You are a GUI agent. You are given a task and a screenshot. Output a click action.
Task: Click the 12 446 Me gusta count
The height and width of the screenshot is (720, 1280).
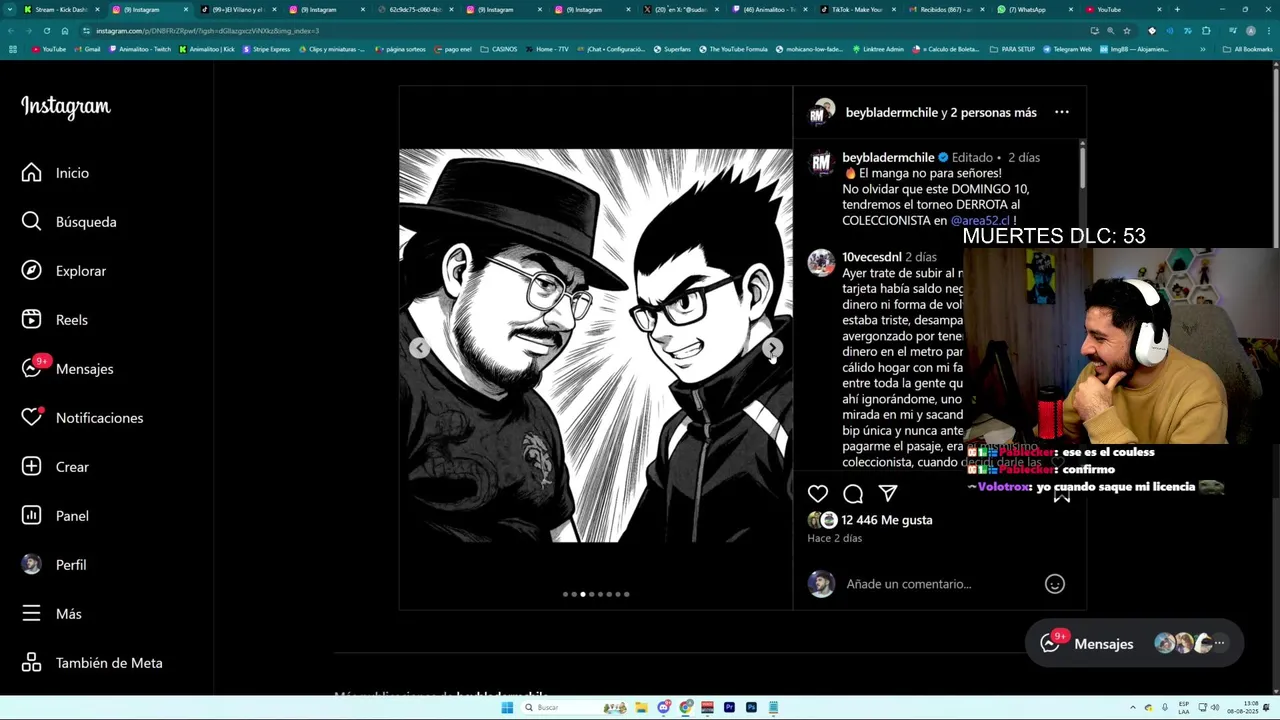pyautogui.click(x=886, y=520)
